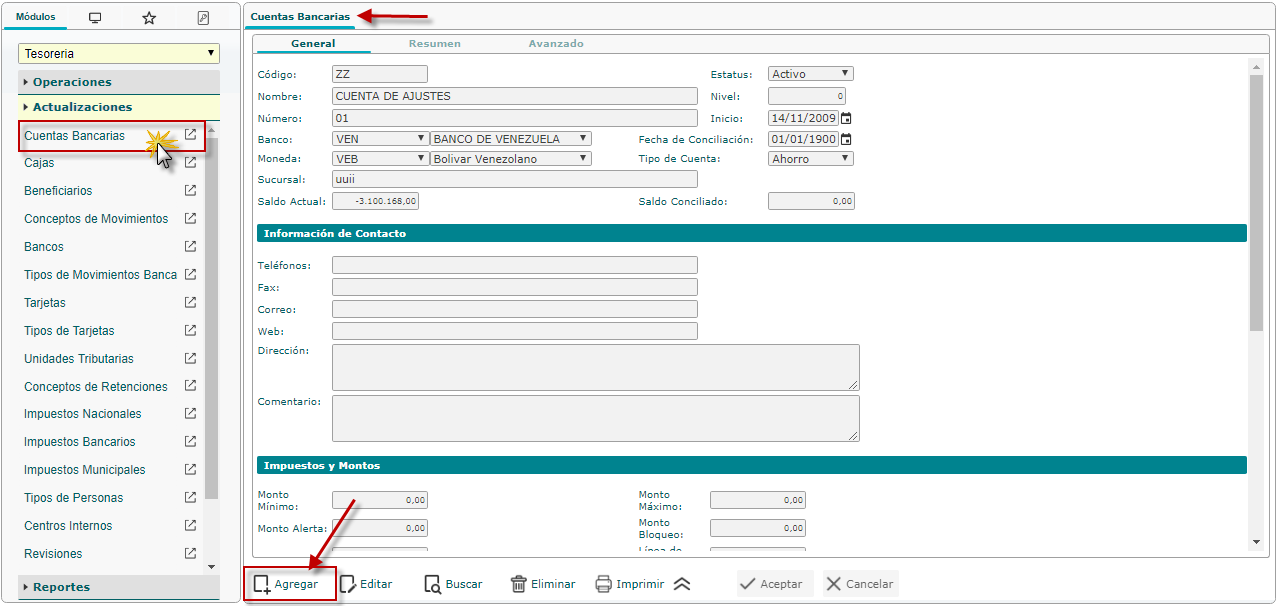Image resolution: width=1279 pixels, height=606 pixels.
Task: Open the Banco code VEN dropdown
Action: 380,139
